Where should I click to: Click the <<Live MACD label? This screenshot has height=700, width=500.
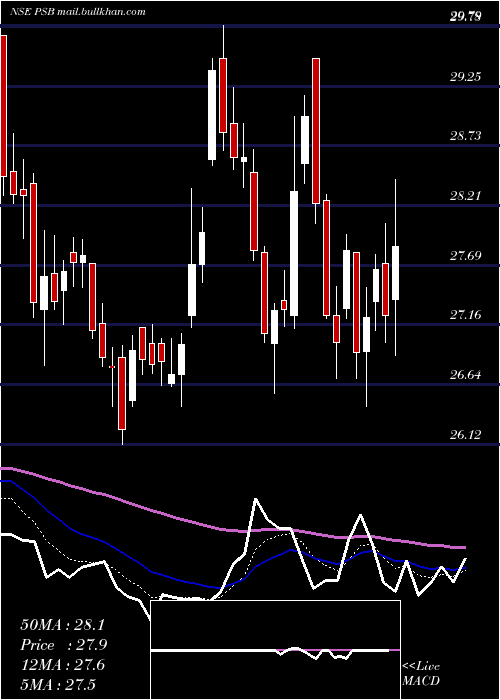[421, 674]
